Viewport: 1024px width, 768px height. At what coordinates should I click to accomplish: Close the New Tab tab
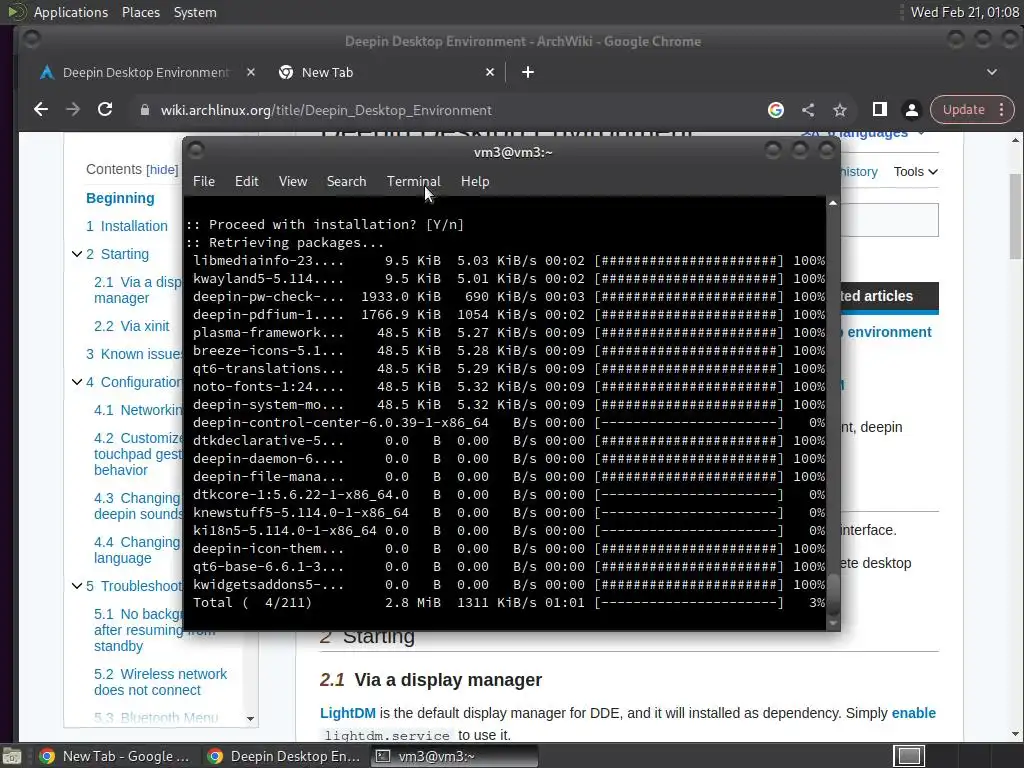(490, 72)
